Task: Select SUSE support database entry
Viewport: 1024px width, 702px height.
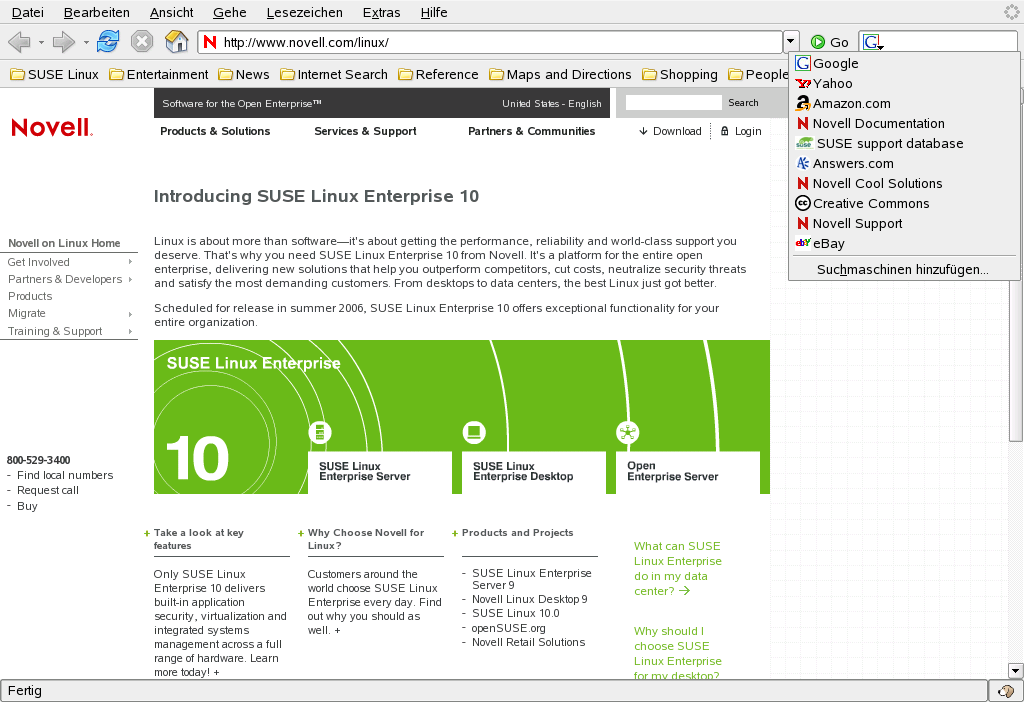Action: pos(904,144)
